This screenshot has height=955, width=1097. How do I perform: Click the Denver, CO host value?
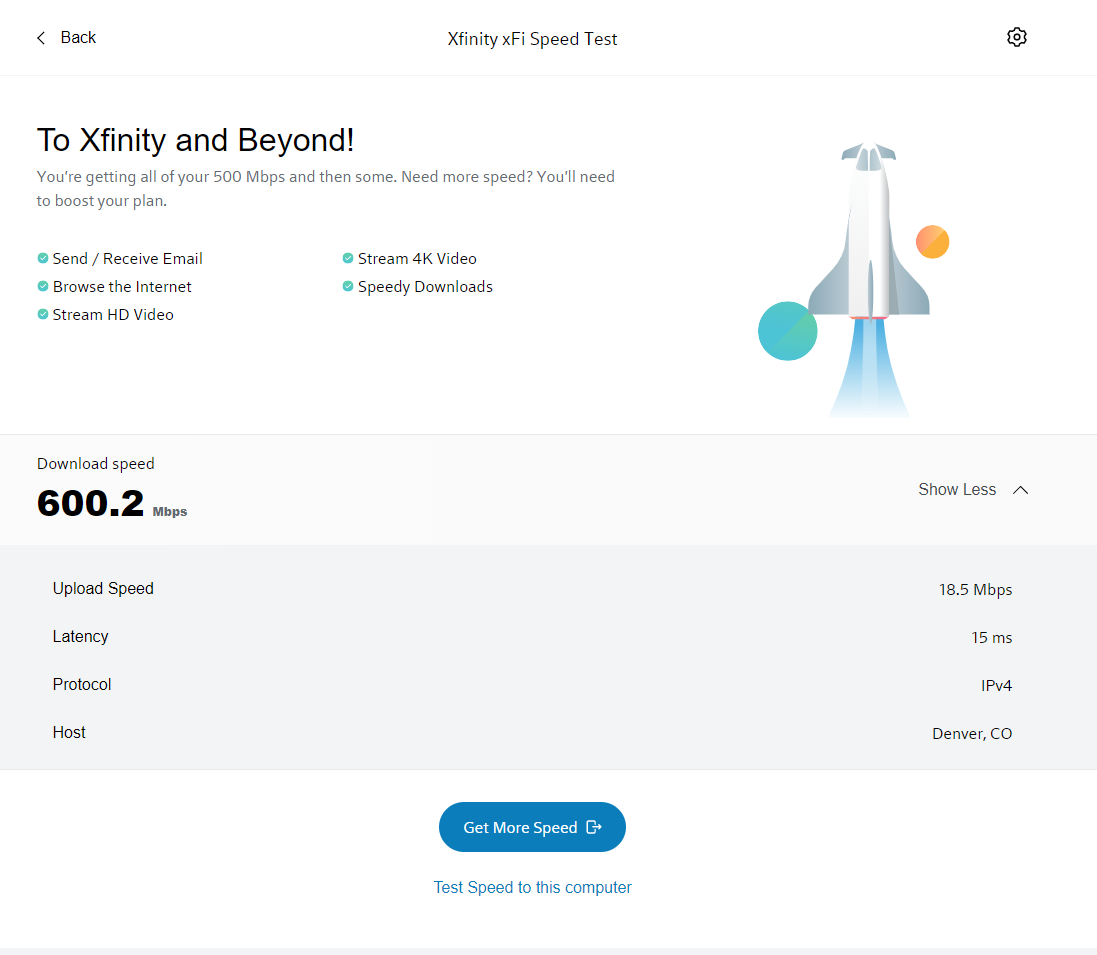coord(971,734)
